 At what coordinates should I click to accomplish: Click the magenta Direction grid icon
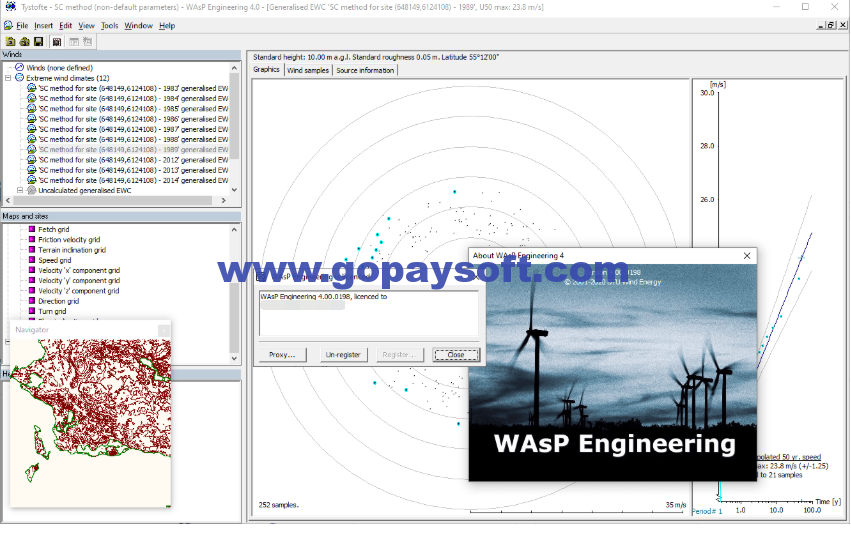click(x=32, y=301)
